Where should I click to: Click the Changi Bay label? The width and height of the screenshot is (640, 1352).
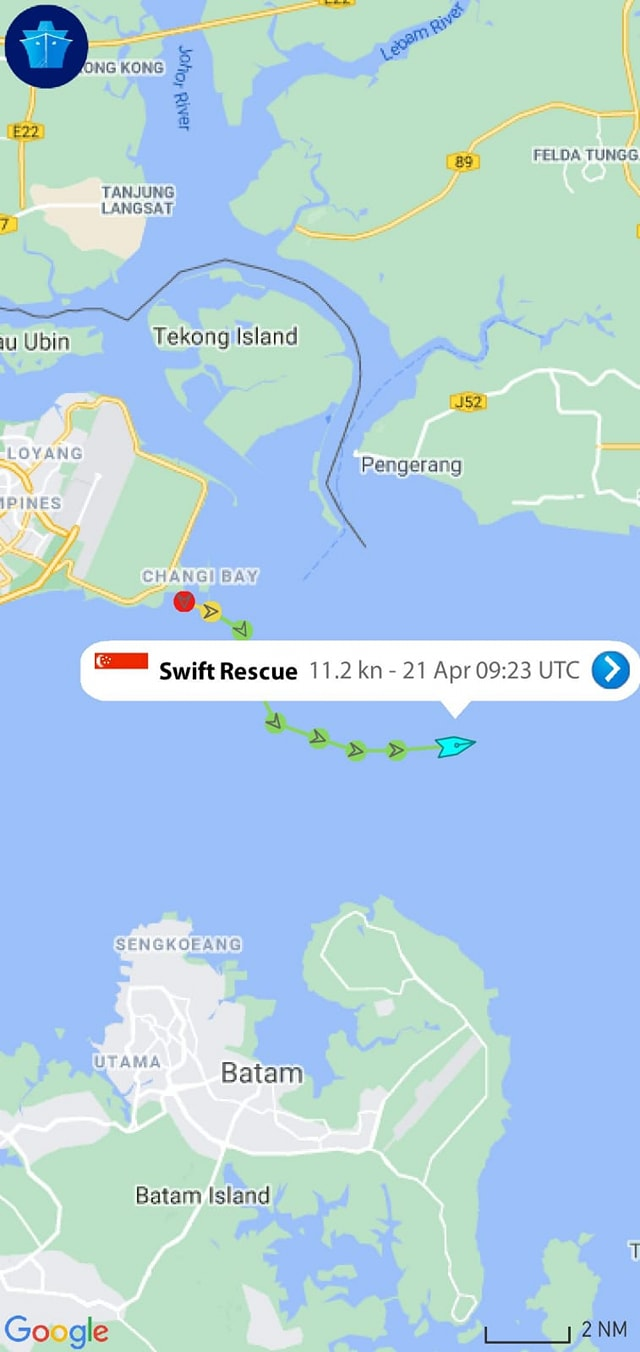point(200,576)
